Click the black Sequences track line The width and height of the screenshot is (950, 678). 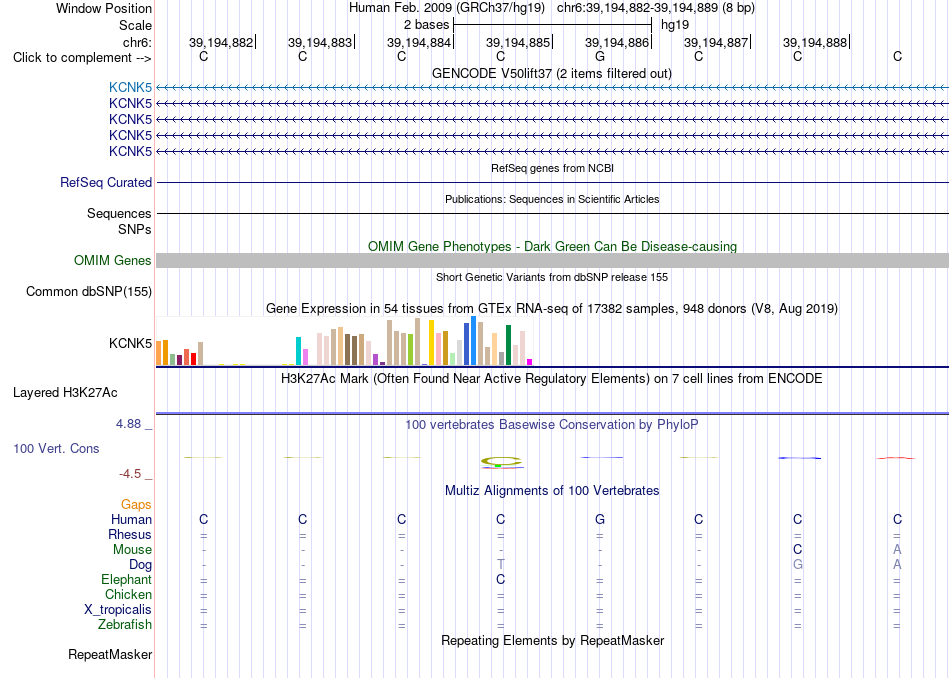pos(553,213)
